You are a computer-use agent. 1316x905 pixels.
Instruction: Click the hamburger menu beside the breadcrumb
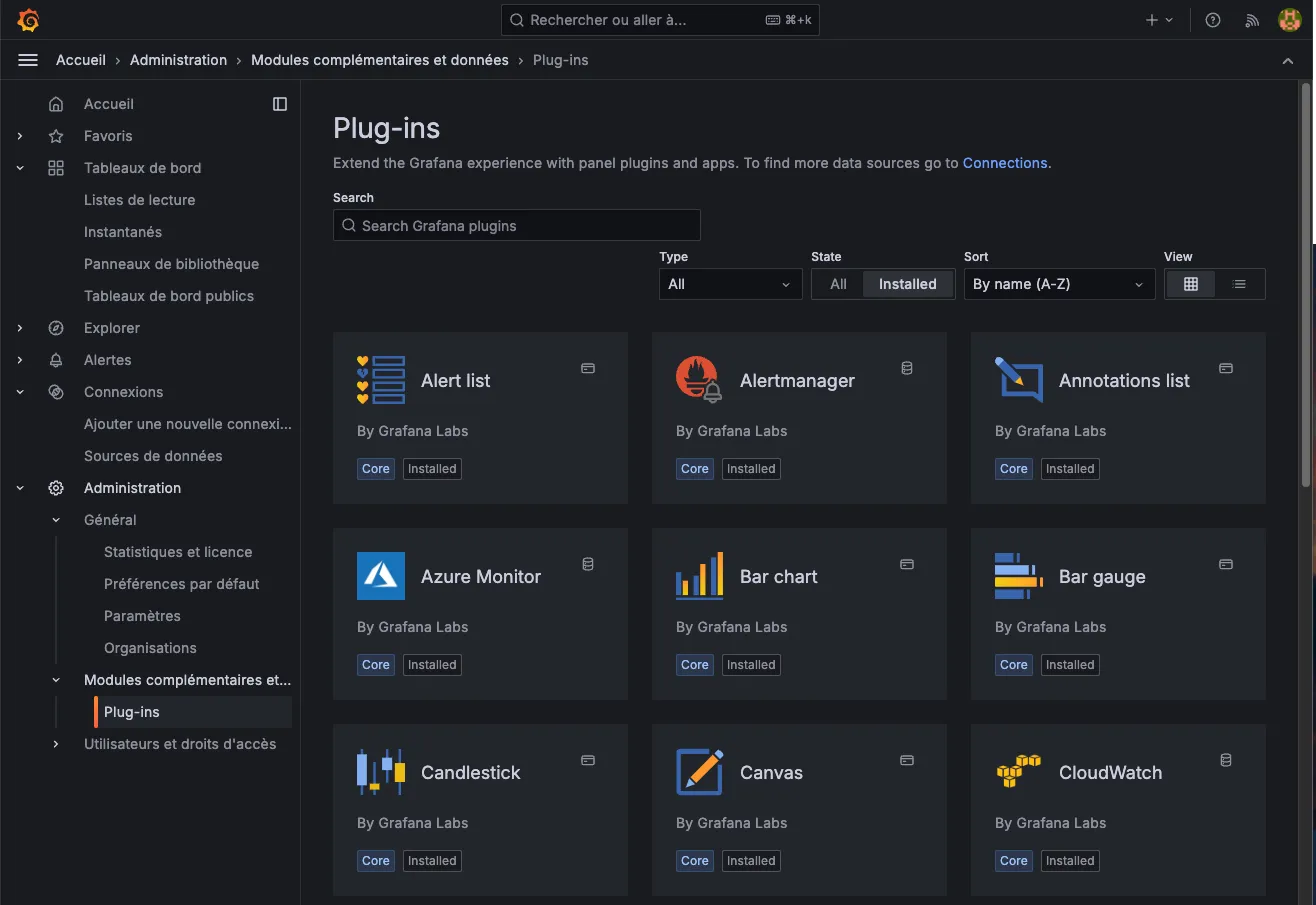pyautogui.click(x=27, y=59)
